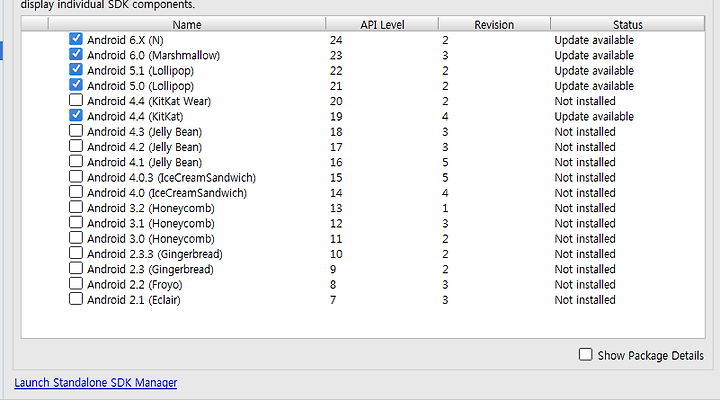The height and width of the screenshot is (400, 720).
Task: Check the Android 4.1 (Jelly Bean) checkbox
Action: [x=76, y=161]
